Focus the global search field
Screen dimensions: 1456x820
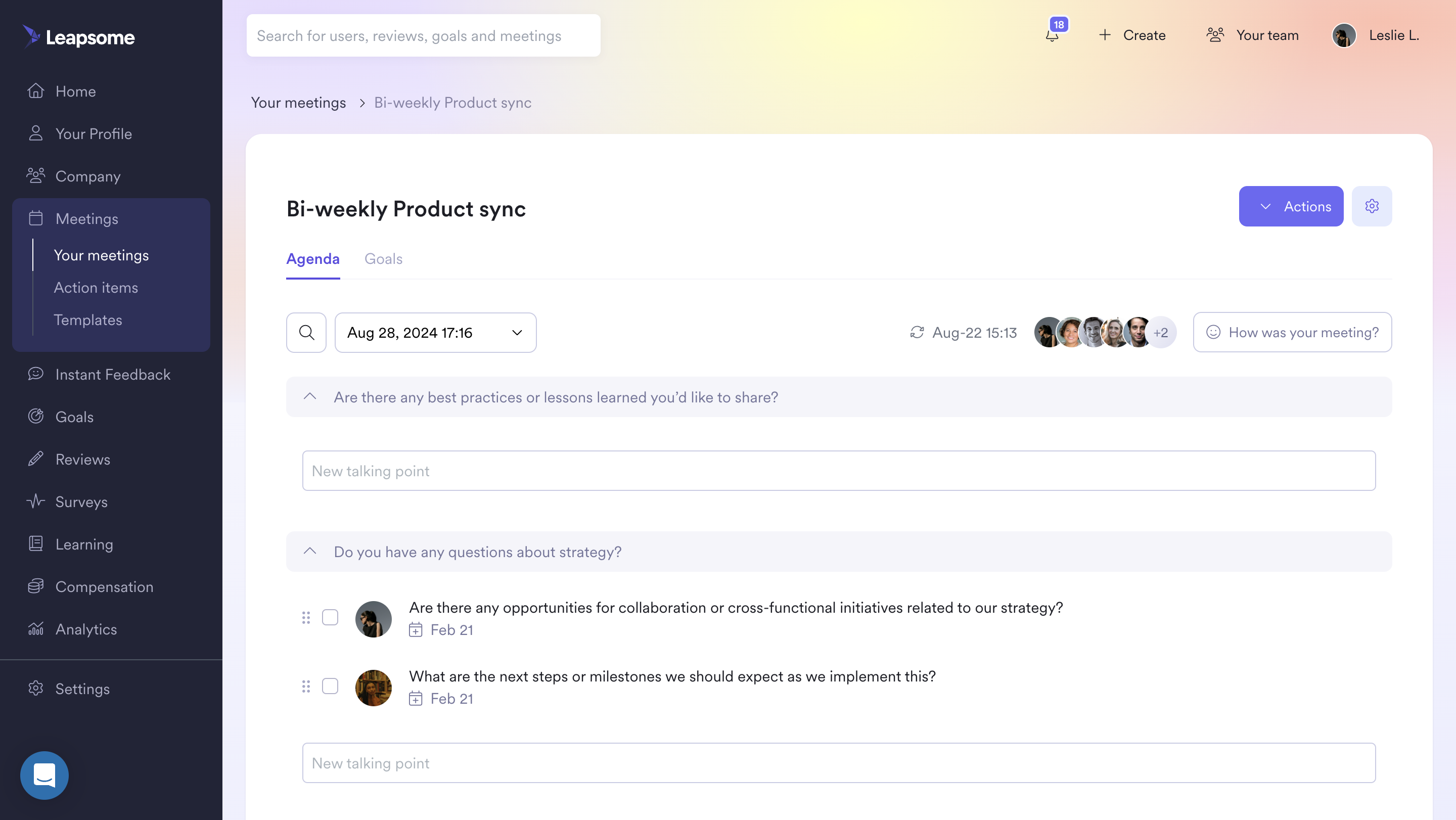point(423,35)
